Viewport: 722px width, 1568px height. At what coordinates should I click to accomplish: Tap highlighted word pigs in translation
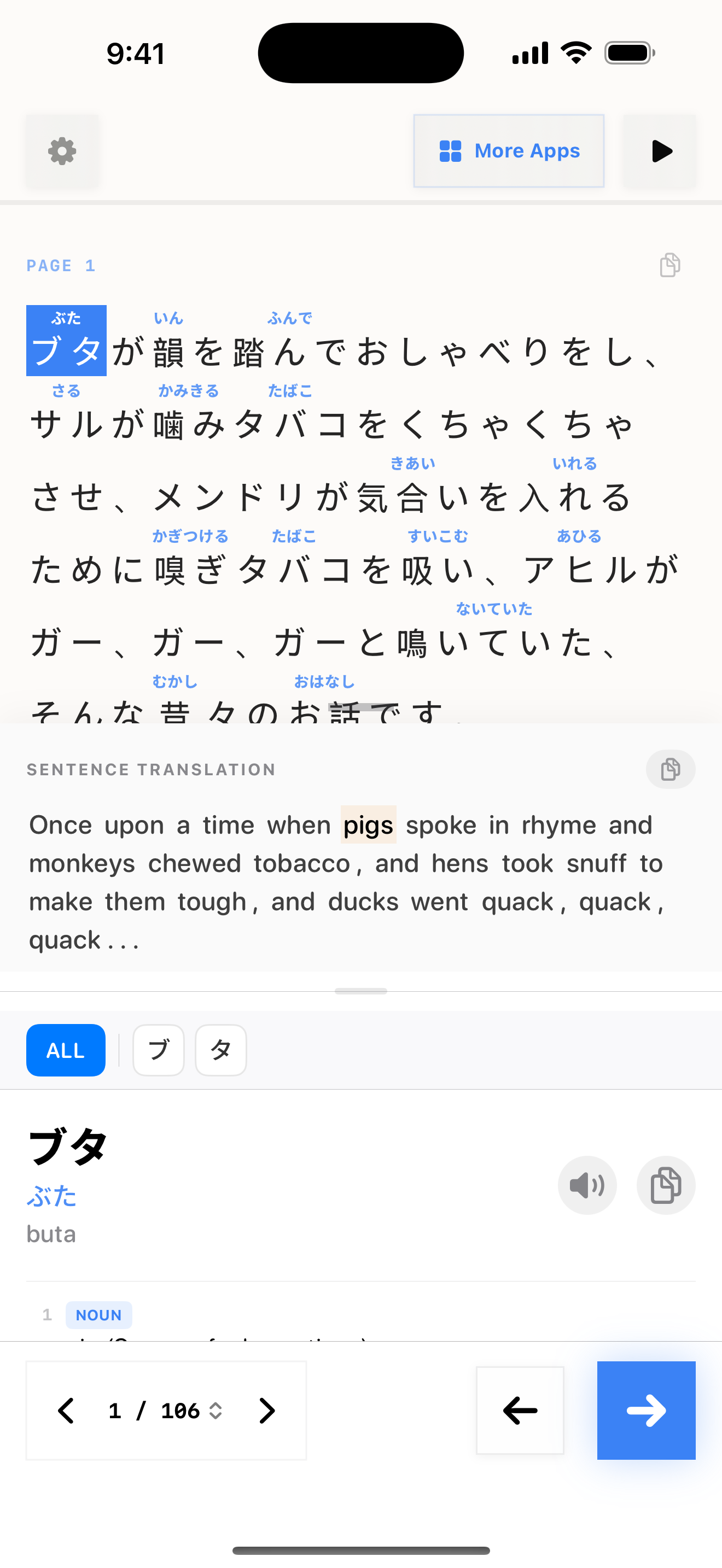click(368, 825)
